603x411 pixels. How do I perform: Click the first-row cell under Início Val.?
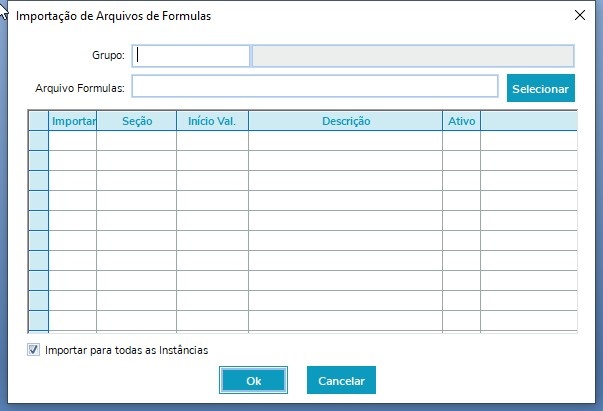point(212,141)
